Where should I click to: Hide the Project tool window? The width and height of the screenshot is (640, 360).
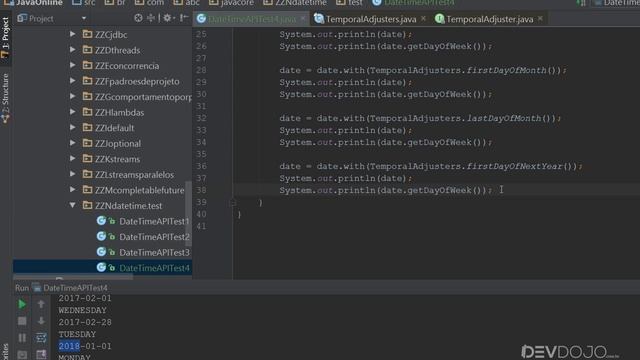point(184,18)
